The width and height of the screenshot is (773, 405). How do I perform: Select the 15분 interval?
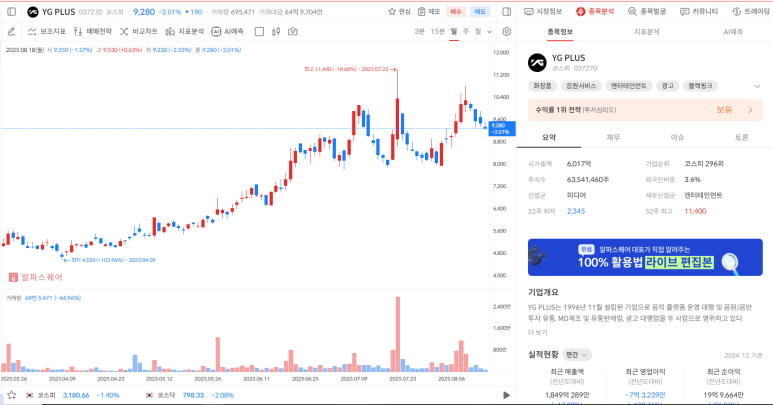[438, 32]
